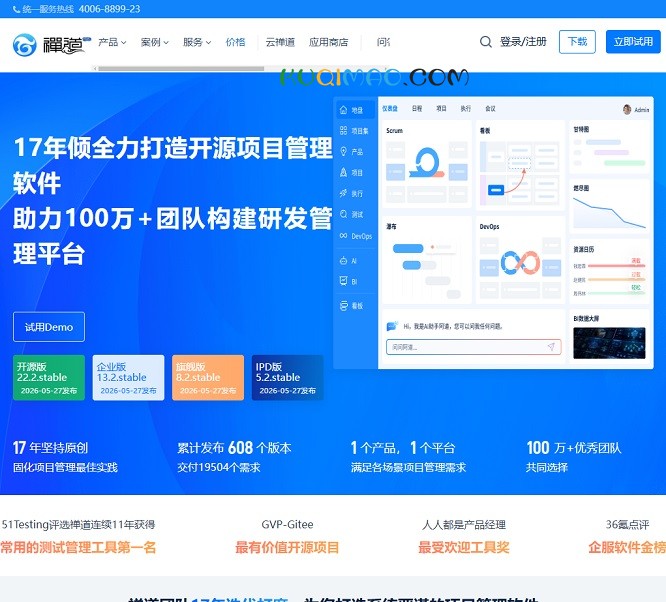
Task: Select the 测试 icon in dashboard sidebar
Action: click(344, 214)
